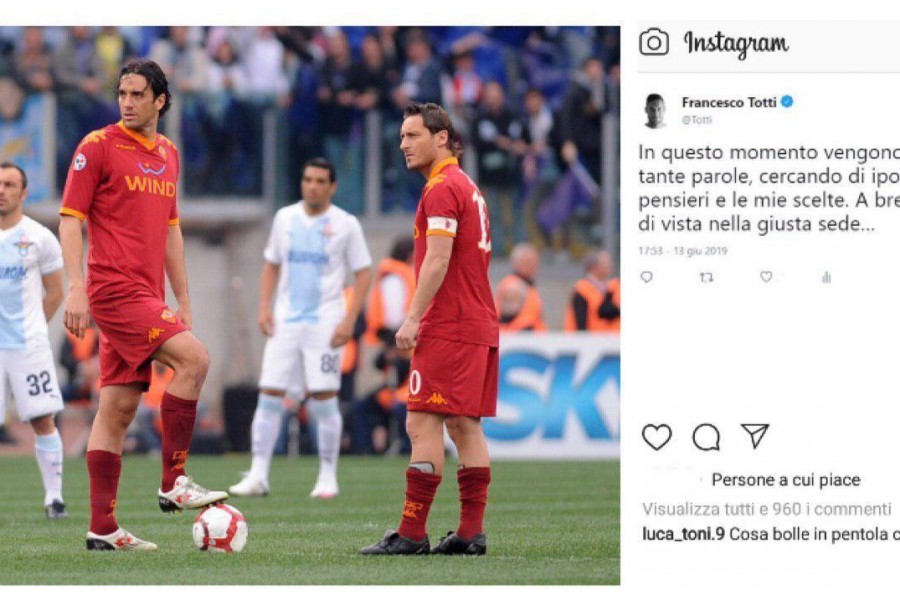This screenshot has height=600, width=900.
Task: Click the Instagram camera logo icon
Action: (x=654, y=42)
